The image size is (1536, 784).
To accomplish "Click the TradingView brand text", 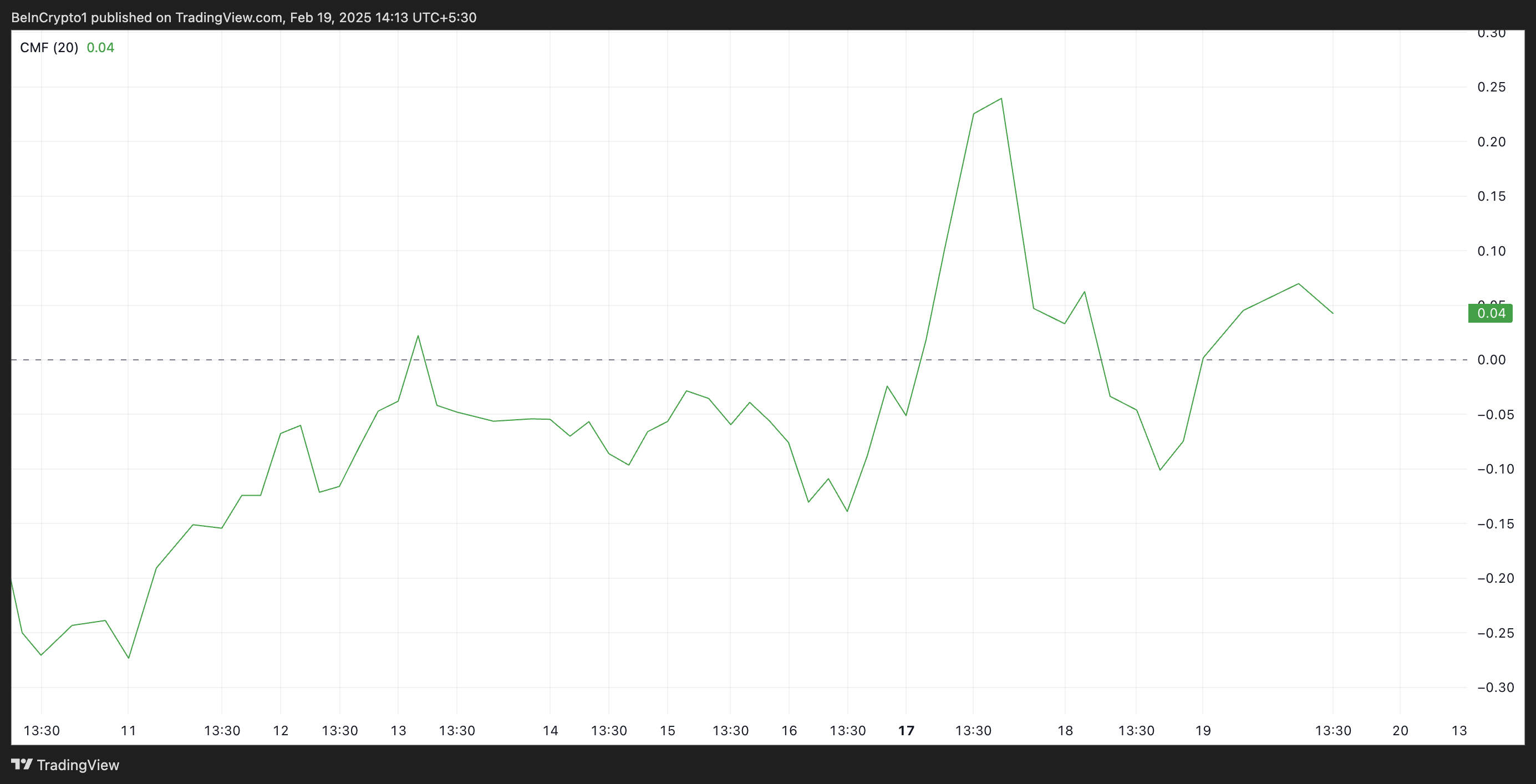I will click(78, 765).
